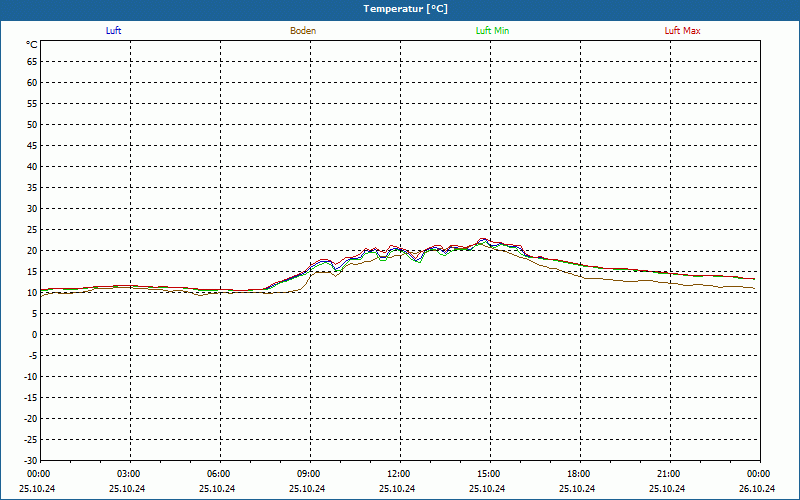The height and width of the screenshot is (500, 800).
Task: Click the -30 value on temperature axis
Action: [31, 460]
